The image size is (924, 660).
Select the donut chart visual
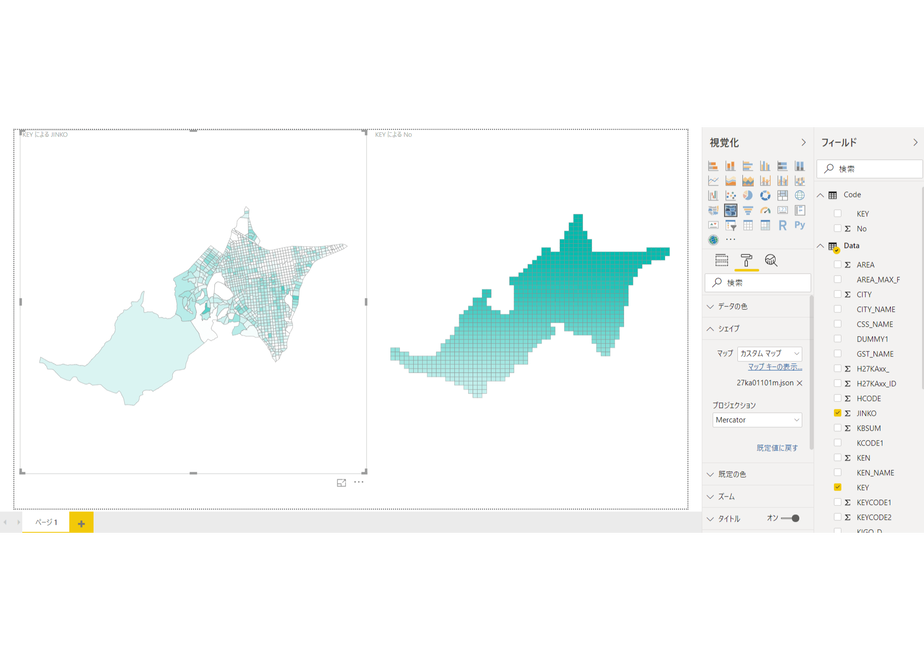pyautogui.click(x=765, y=195)
